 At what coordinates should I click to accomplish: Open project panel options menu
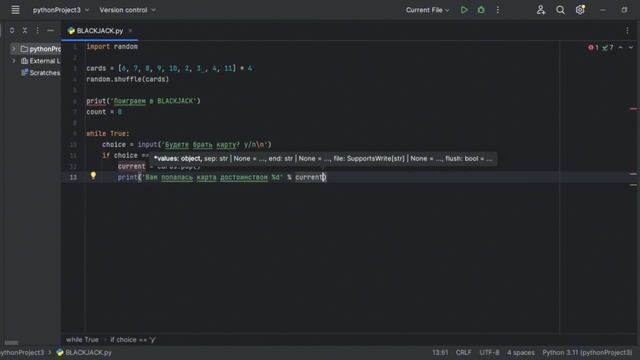point(38,31)
